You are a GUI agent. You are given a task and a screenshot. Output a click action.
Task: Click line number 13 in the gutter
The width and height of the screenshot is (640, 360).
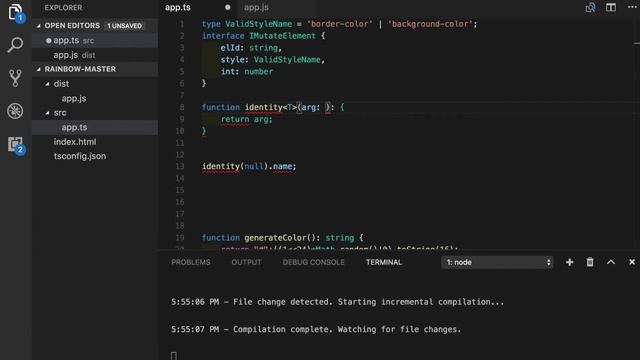coord(180,167)
